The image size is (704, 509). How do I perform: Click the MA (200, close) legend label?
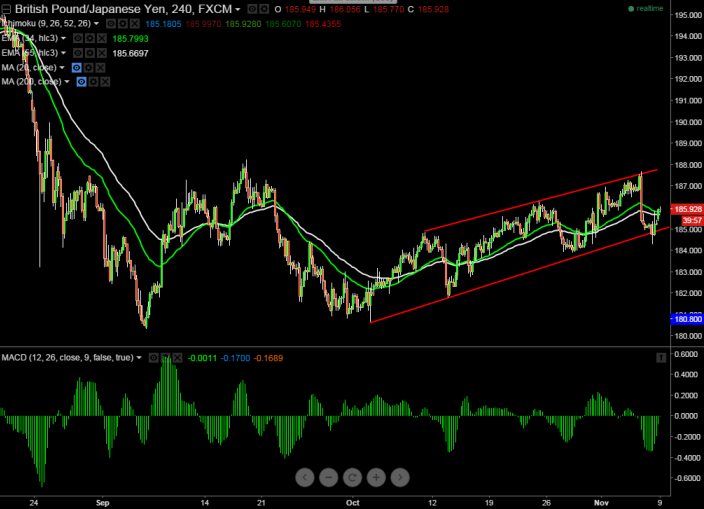click(31, 82)
